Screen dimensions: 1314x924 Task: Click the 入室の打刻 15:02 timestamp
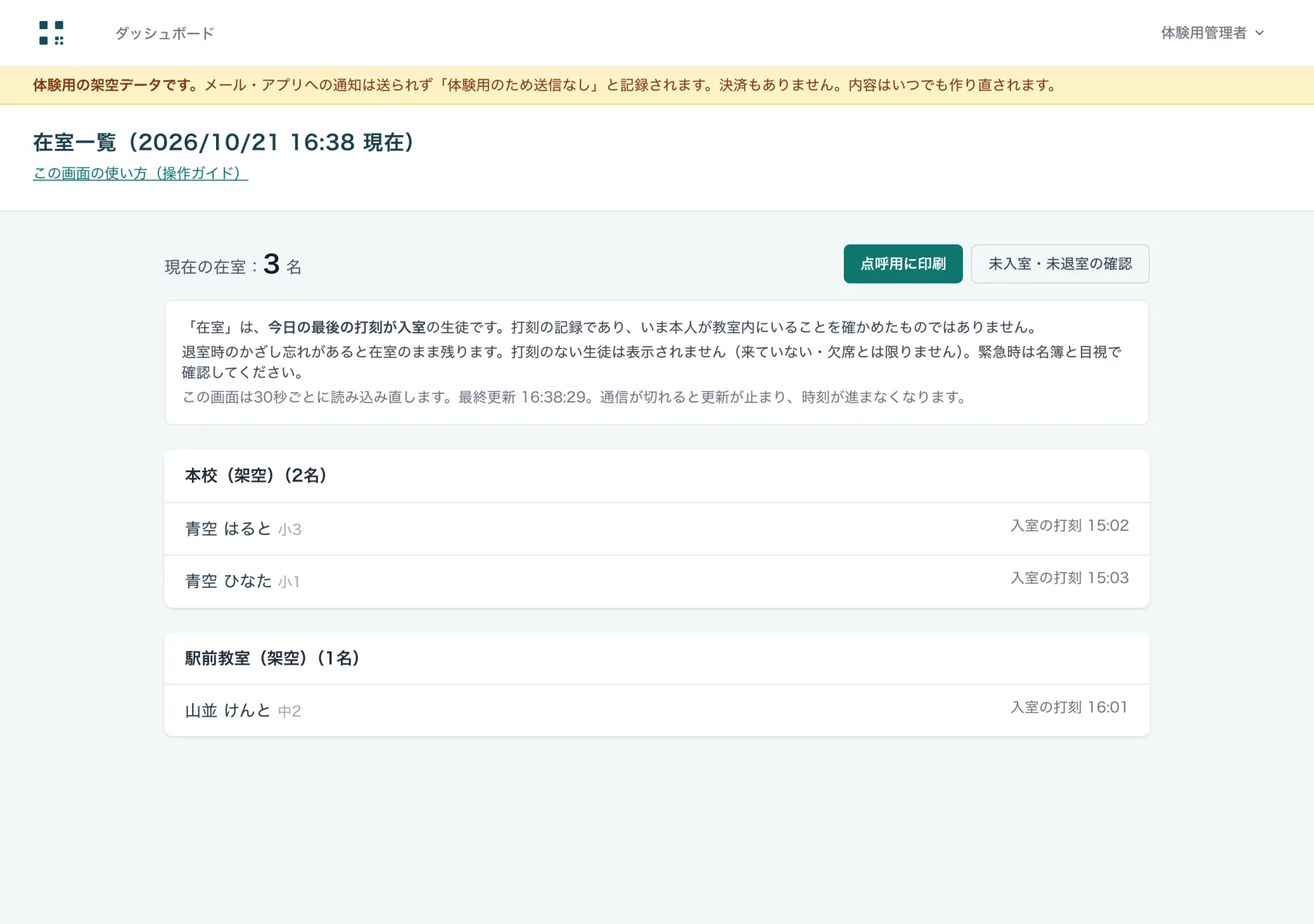click(x=1069, y=525)
